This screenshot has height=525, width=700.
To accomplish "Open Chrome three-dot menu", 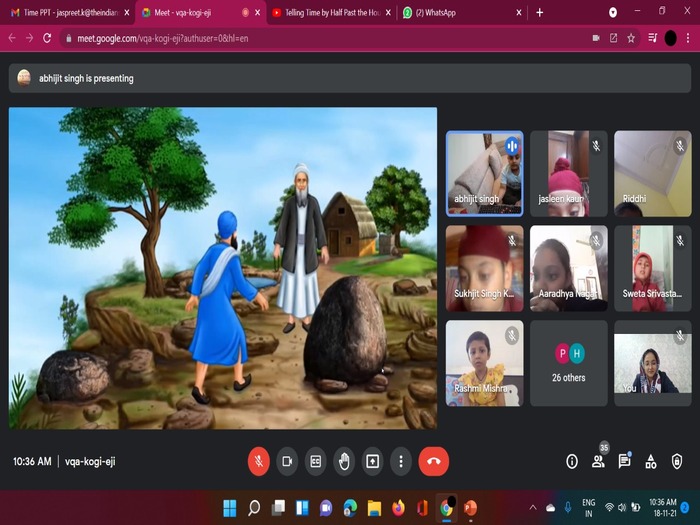I will coord(688,38).
